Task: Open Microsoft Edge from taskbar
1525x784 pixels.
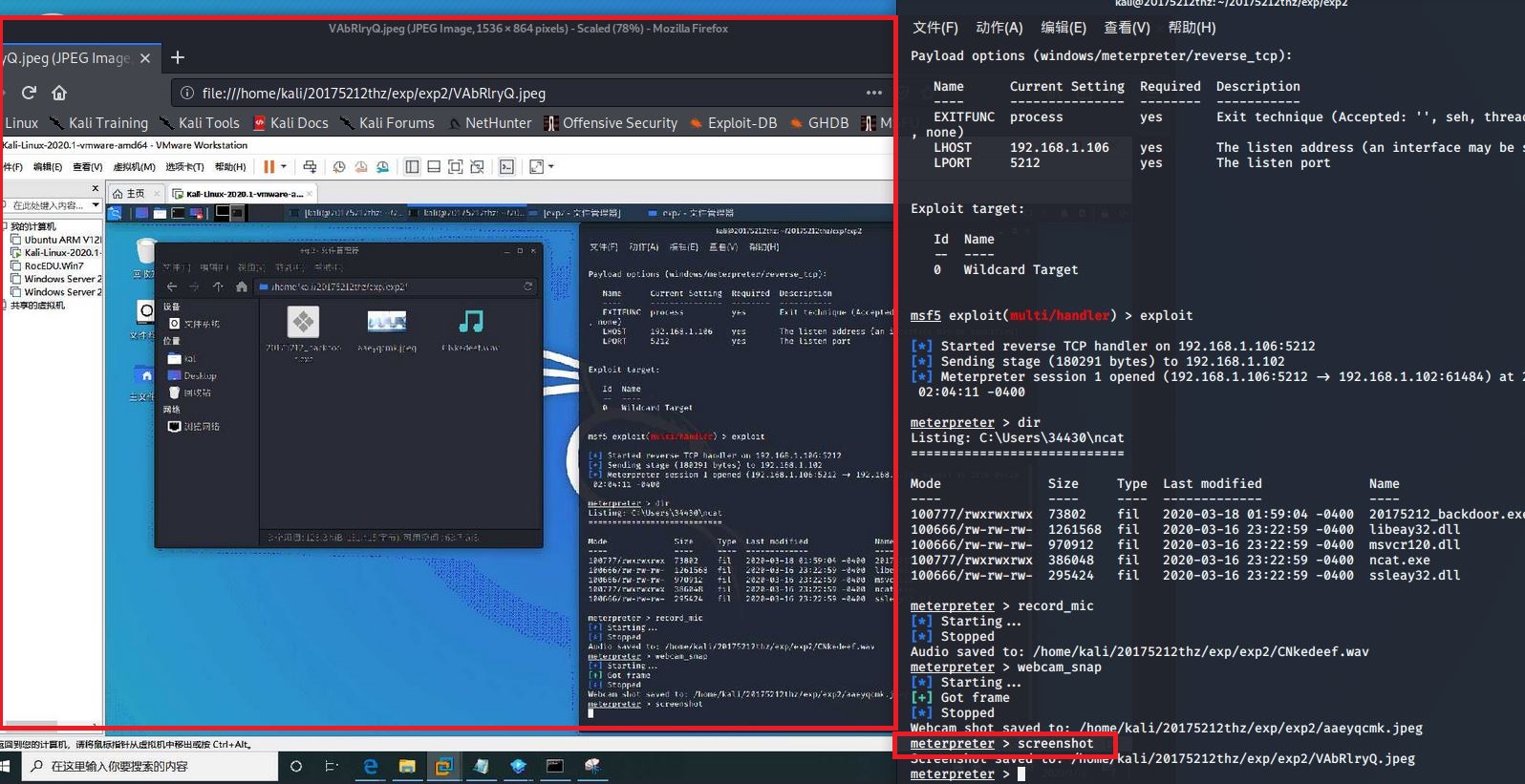Action: click(x=370, y=766)
